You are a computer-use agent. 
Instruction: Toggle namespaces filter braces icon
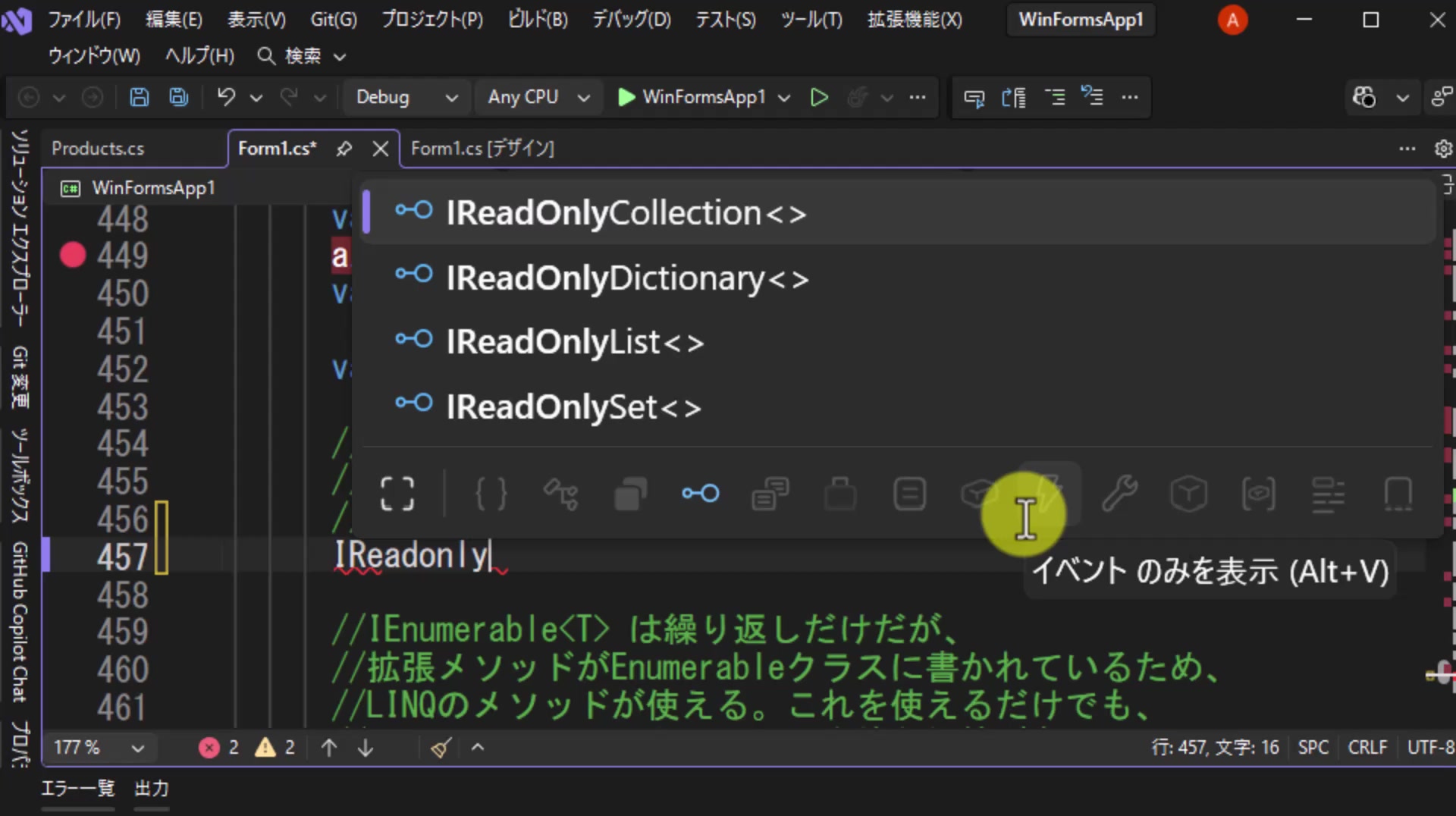491,494
